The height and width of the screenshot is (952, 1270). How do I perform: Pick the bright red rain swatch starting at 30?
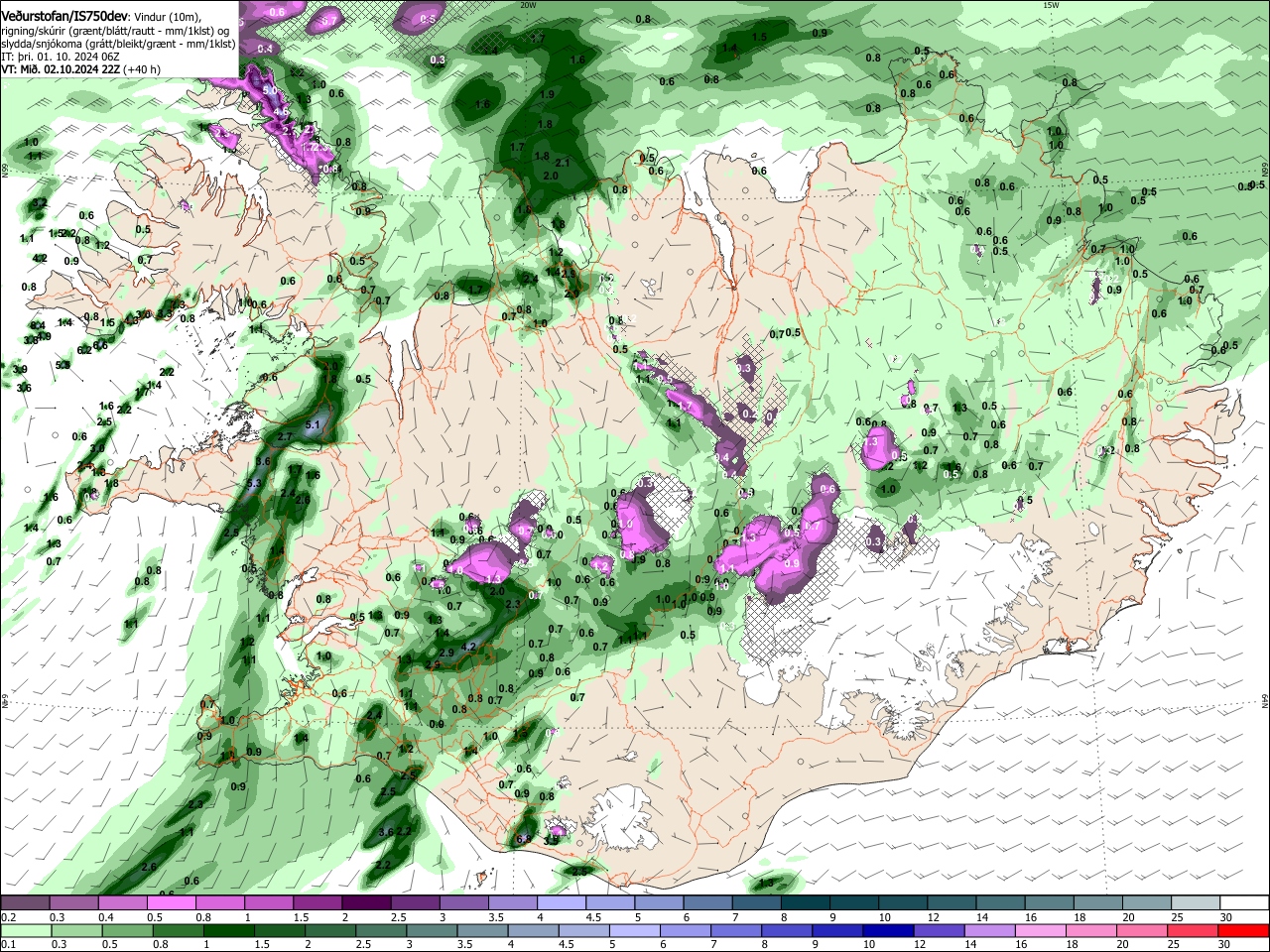(1243, 930)
